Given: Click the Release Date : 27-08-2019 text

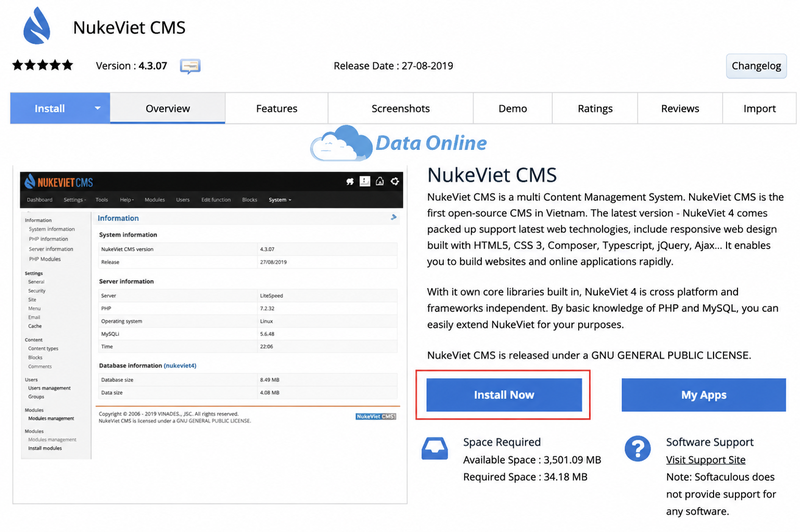Looking at the screenshot, I should (x=393, y=66).
